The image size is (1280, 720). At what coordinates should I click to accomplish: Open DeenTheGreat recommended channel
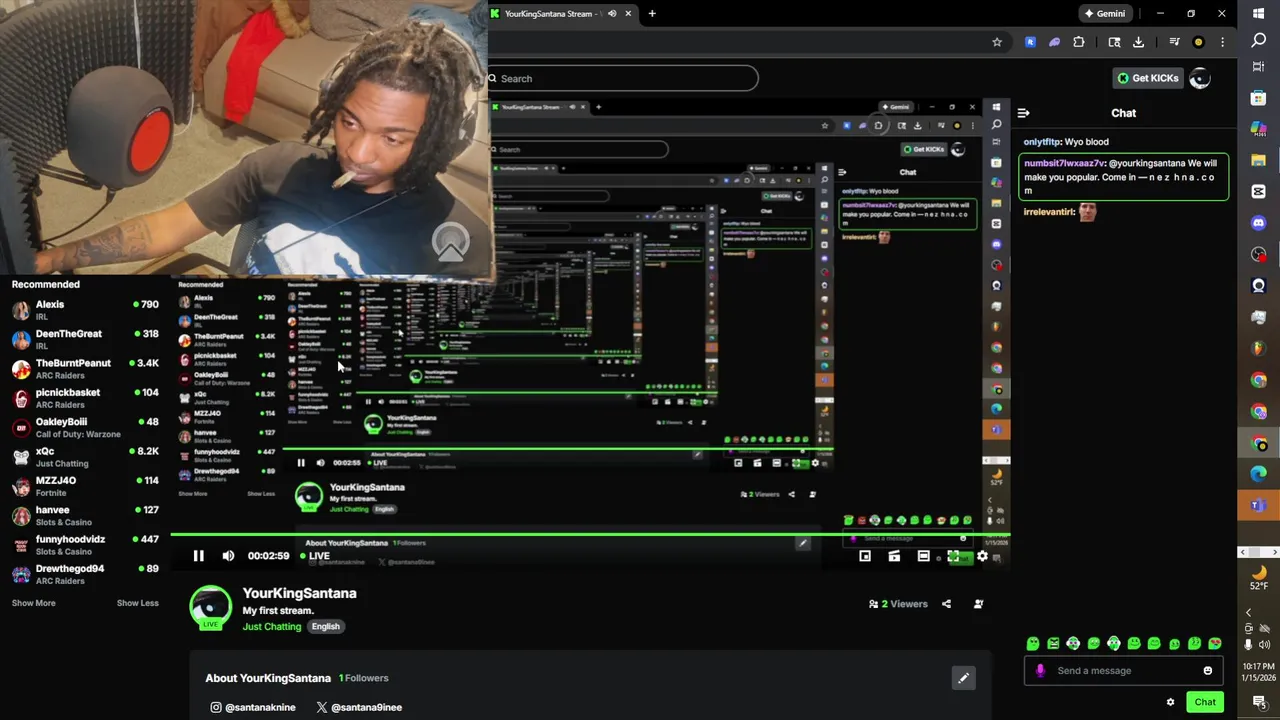coord(85,339)
